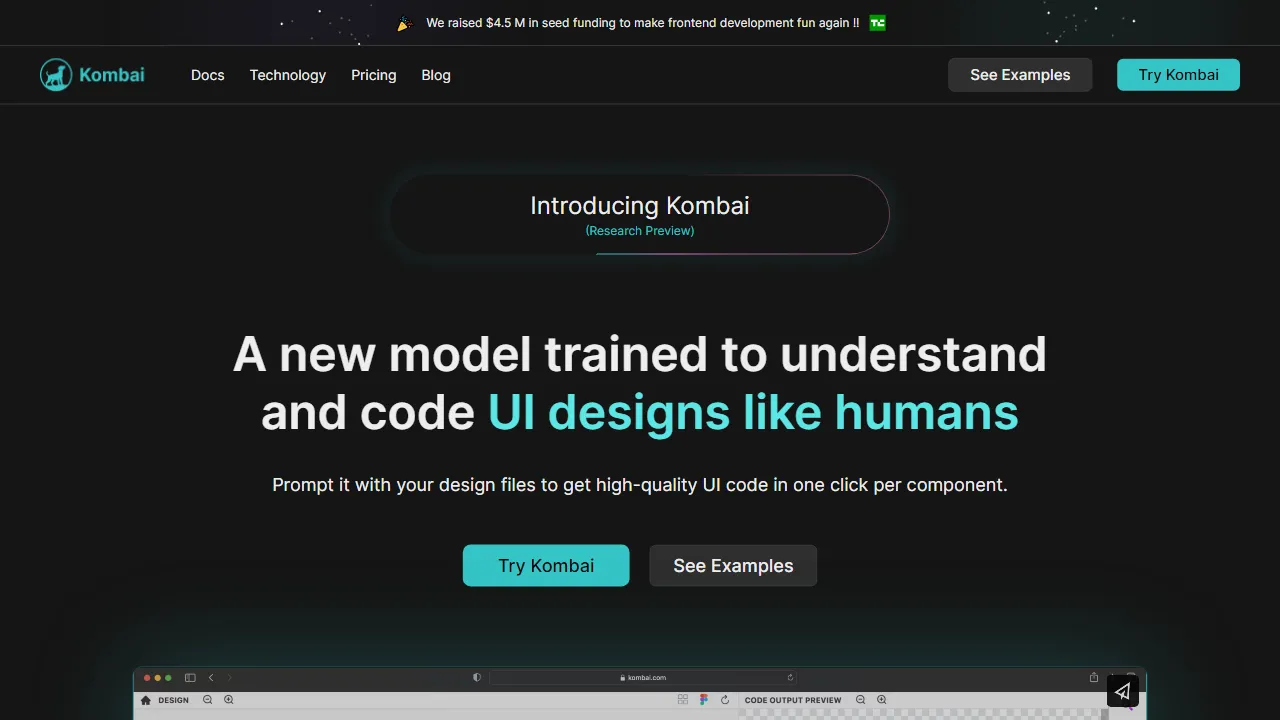Click zoom out icon next to DESIGN

(207, 700)
